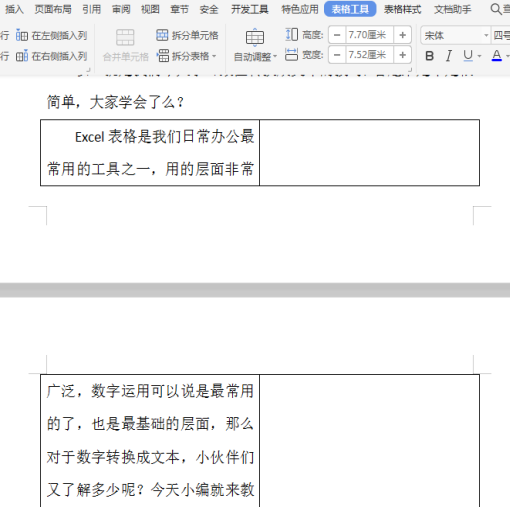The height and width of the screenshot is (508, 510).
Task: Click the 拆分单元格 button label
Action: click(195, 35)
